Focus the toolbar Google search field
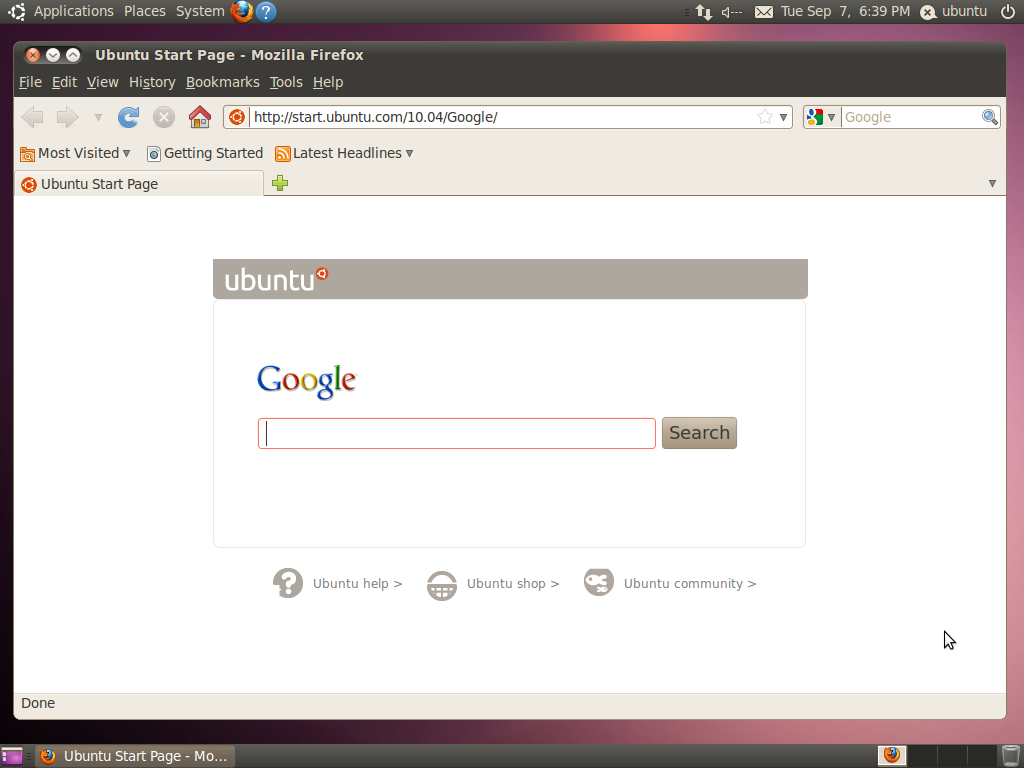This screenshot has height=768, width=1024. (x=910, y=118)
